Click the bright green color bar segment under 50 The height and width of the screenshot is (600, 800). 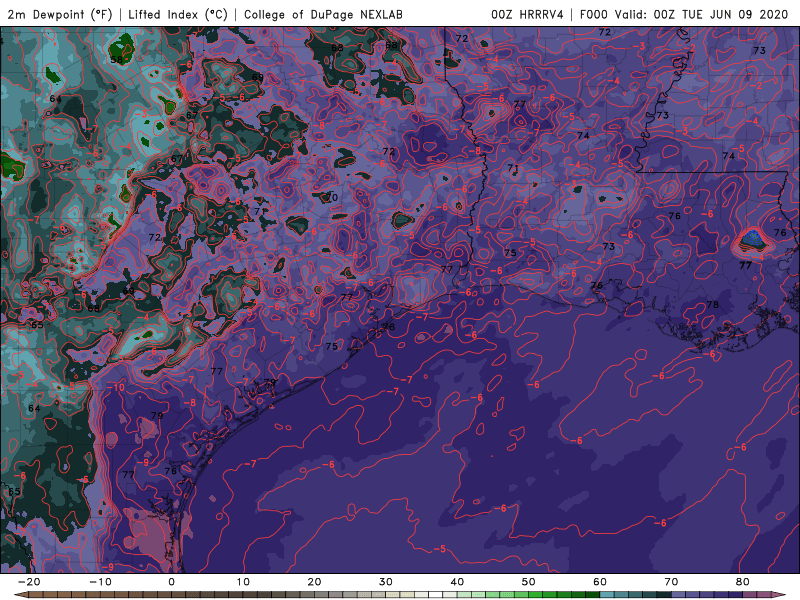coord(536,595)
